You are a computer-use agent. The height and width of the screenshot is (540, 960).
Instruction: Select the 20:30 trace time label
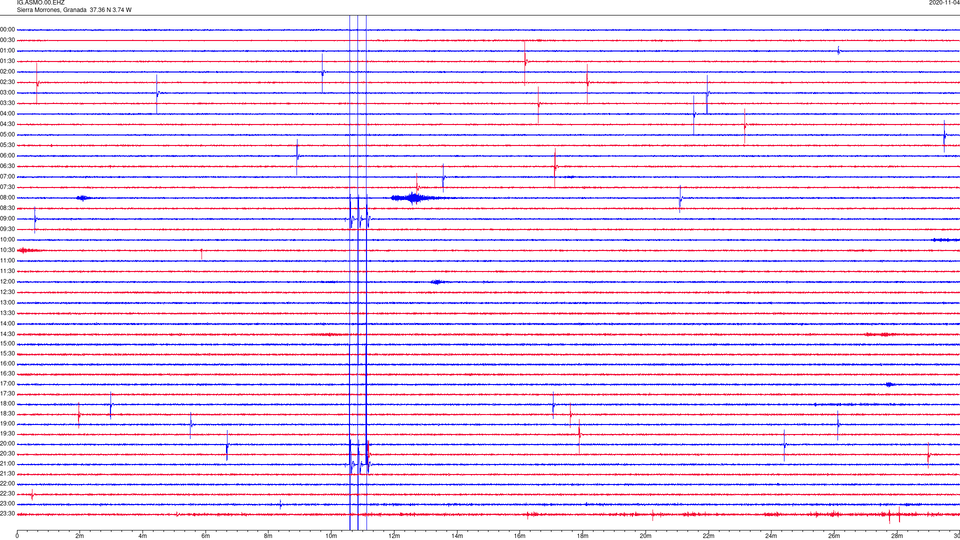pos(7,454)
